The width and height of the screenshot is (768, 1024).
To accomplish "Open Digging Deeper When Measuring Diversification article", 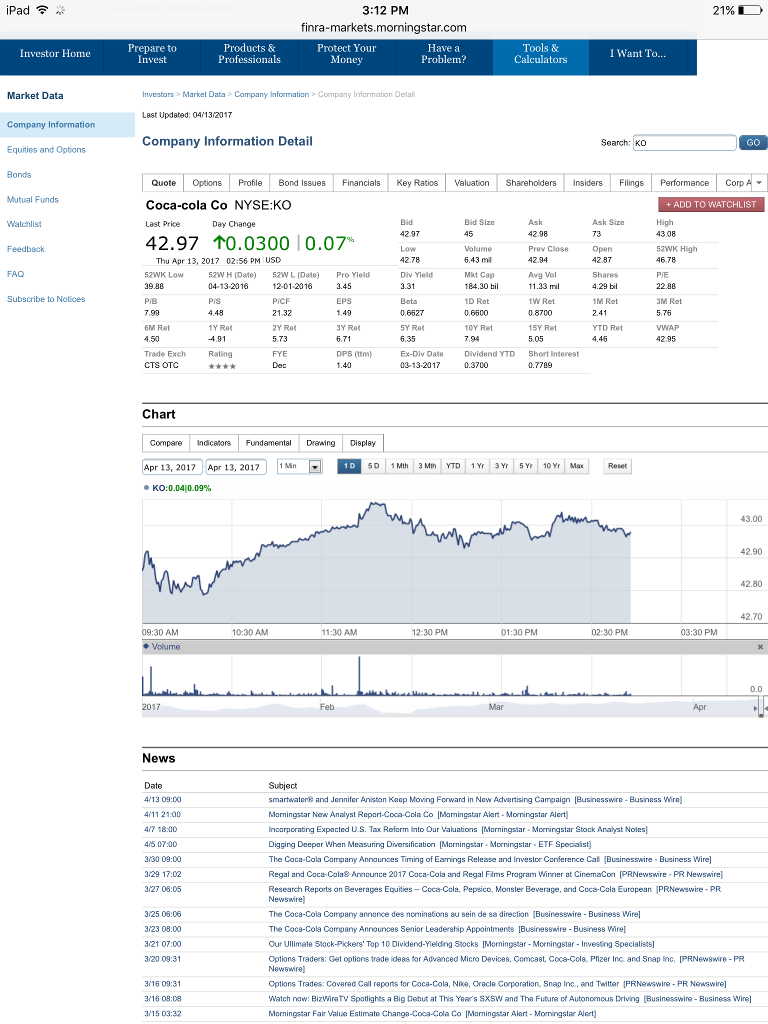I will [x=430, y=844].
